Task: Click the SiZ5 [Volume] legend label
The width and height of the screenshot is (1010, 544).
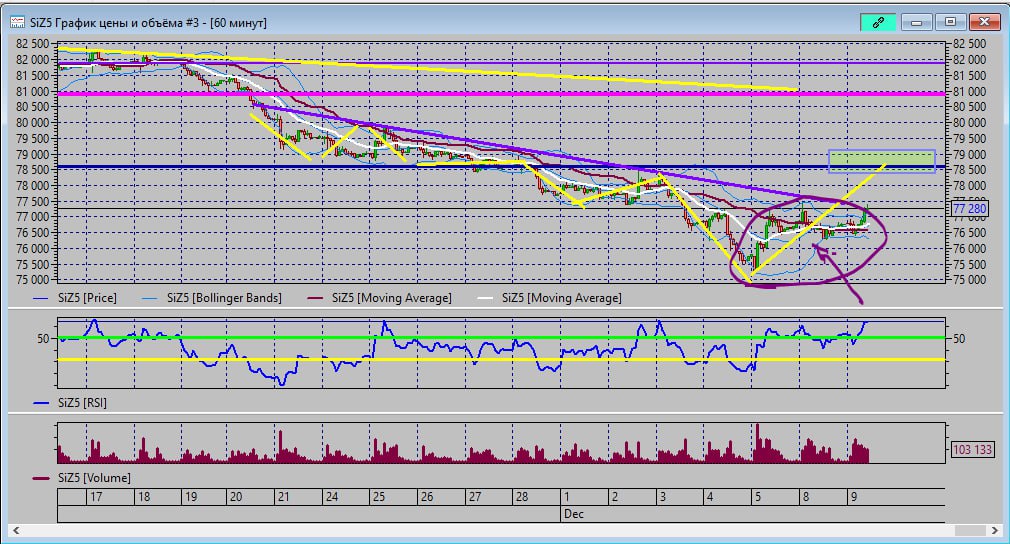Action: [93, 478]
